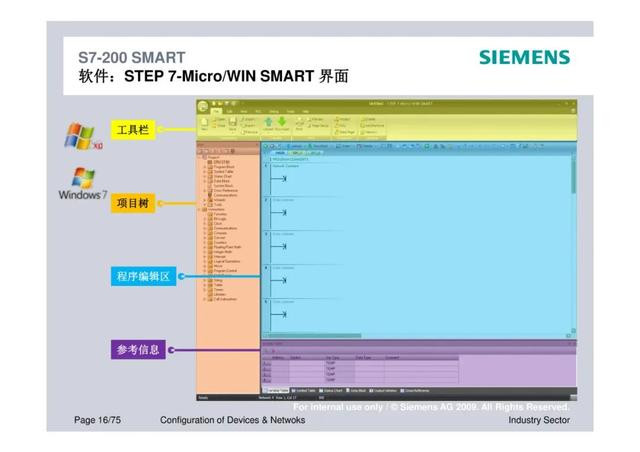Click Import in the File ribbon
The width and height of the screenshot is (640, 452).
click(247, 119)
